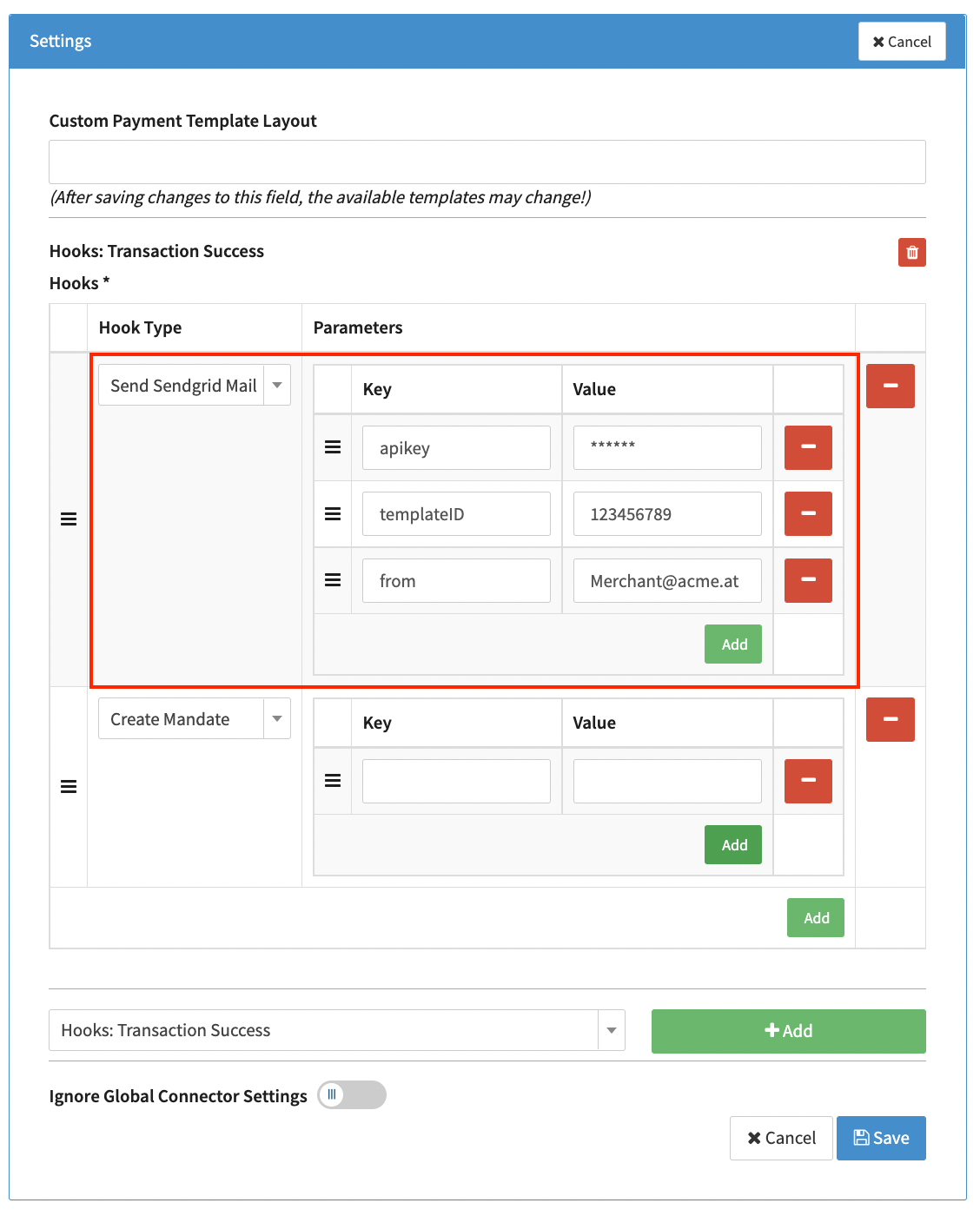Grab the drag handle of the apikey row

tap(333, 447)
